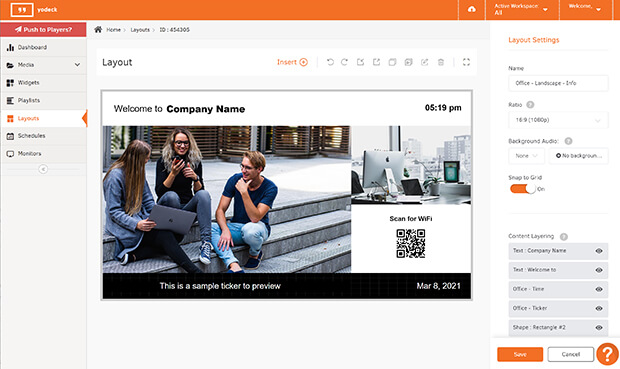Go to Widgets page
Viewport: 620px width, 369px height.
pyautogui.click(x=43, y=83)
